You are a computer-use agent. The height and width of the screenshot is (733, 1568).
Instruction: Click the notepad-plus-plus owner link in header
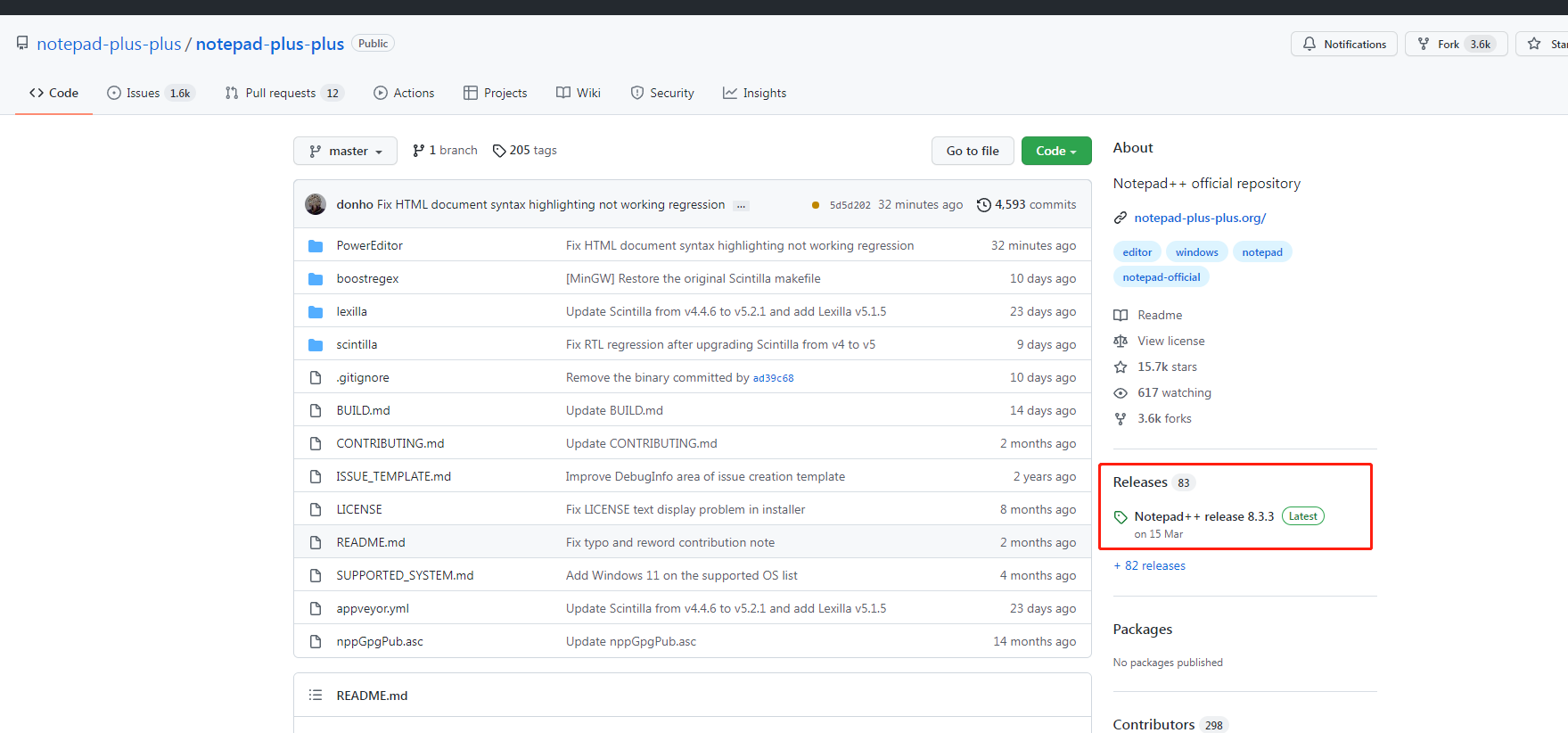(x=109, y=44)
